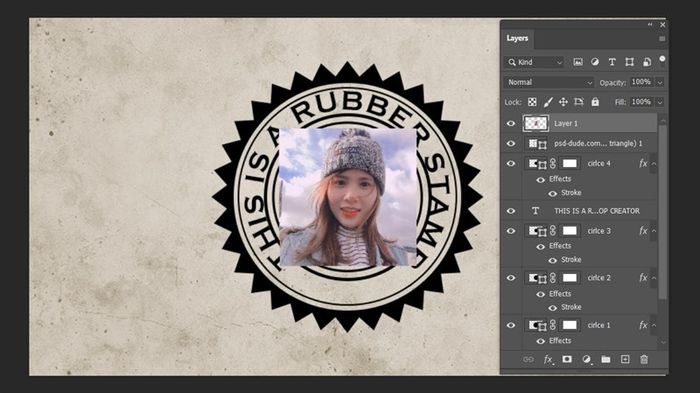Hide THIS IS A R...OP CREATOR text layer eye
Screen dimensions: 700x393
point(511,211)
